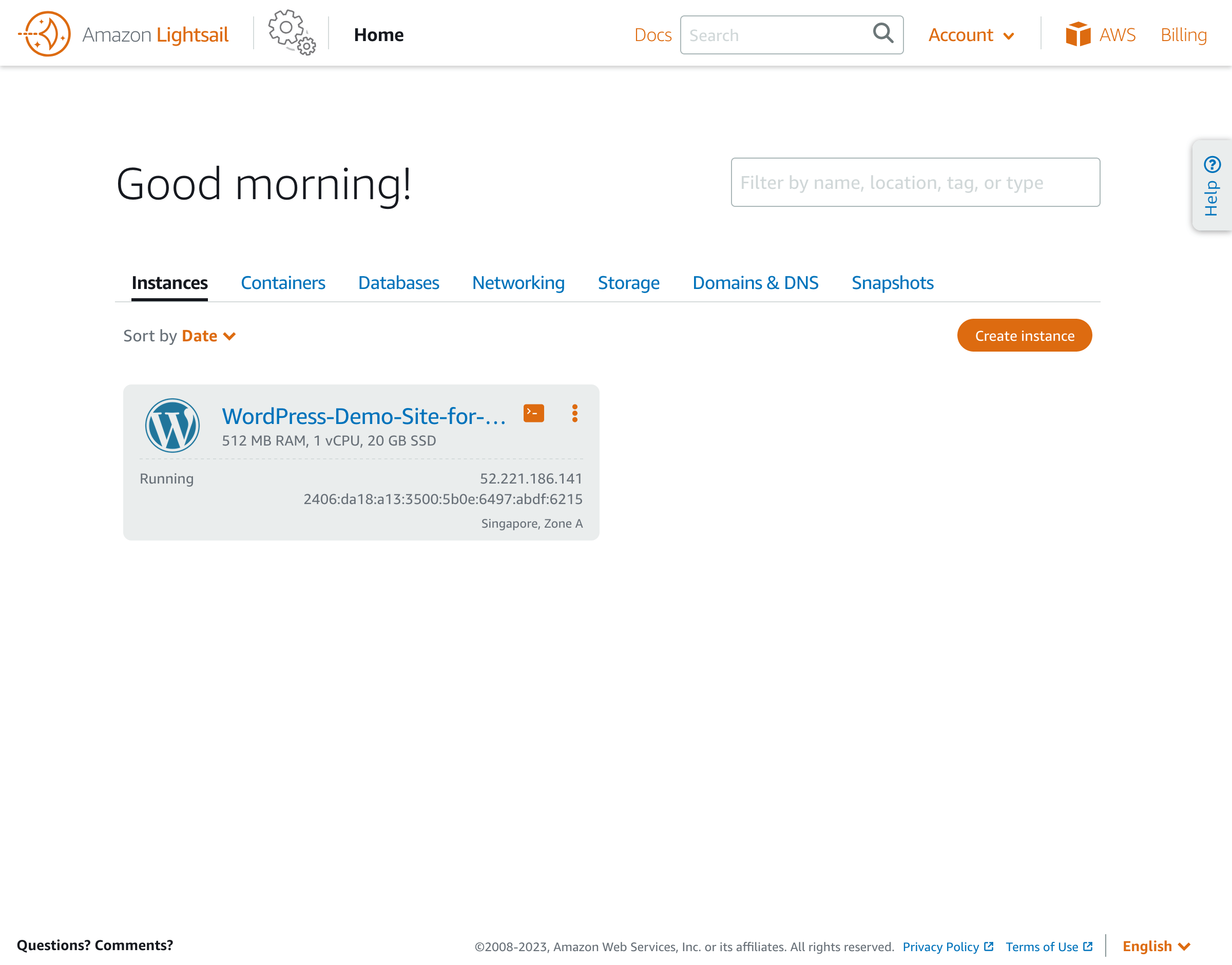Click the AWS cube icon in the header
This screenshot has width=1232, height=965.
point(1080,34)
